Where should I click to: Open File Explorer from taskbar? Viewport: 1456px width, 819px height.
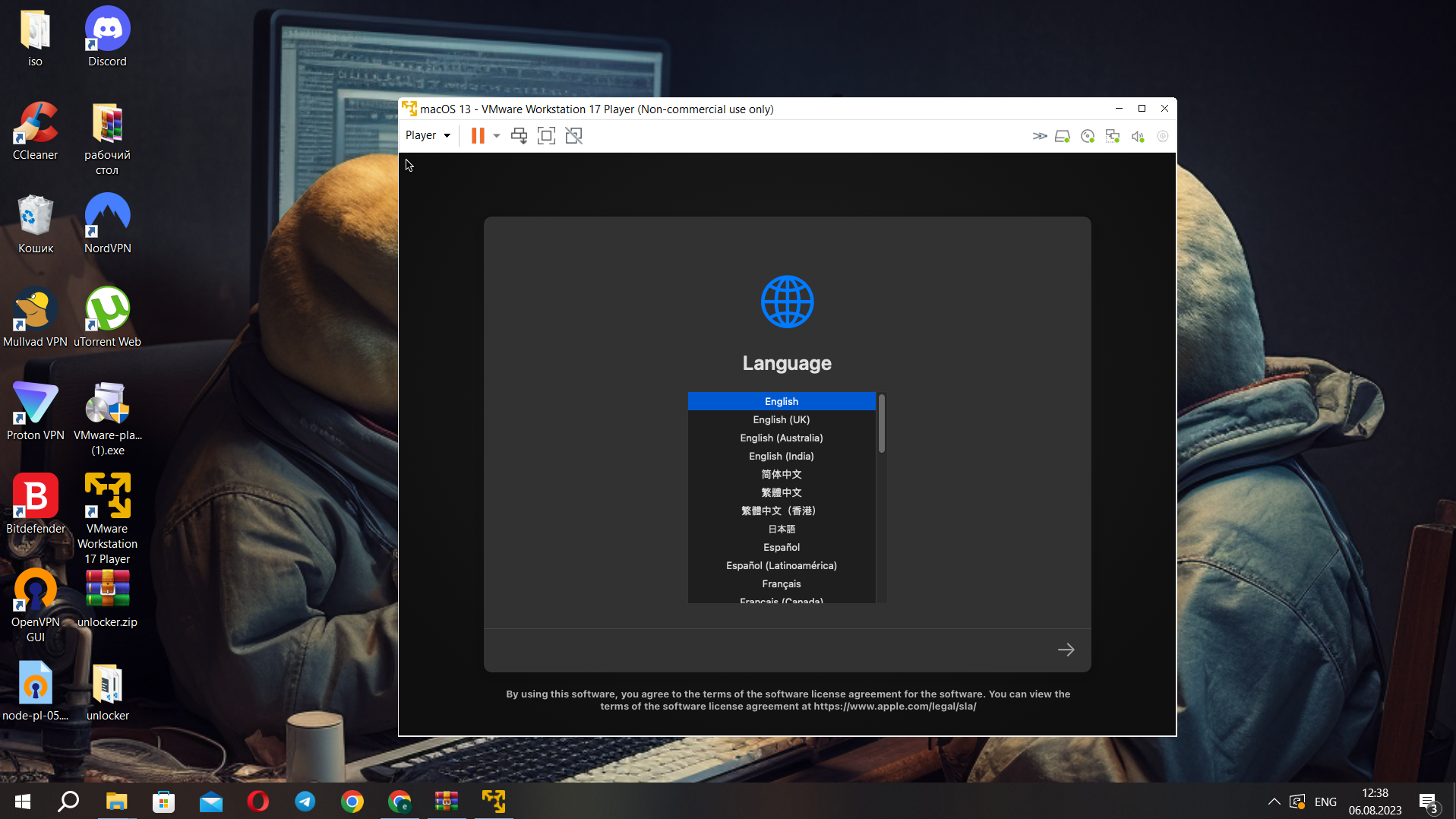[x=116, y=802]
